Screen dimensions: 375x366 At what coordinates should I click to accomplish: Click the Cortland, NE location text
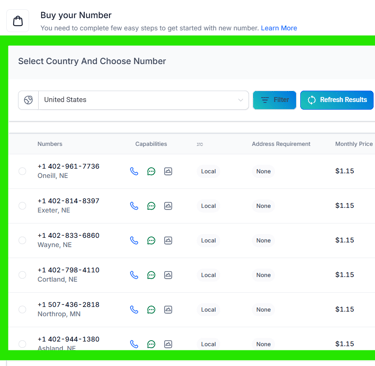(57, 279)
